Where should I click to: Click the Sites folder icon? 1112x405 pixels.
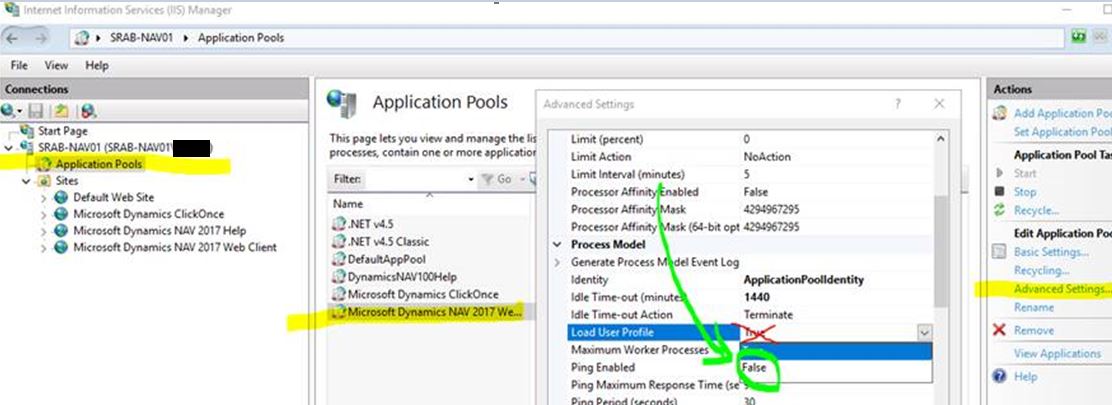point(44,181)
